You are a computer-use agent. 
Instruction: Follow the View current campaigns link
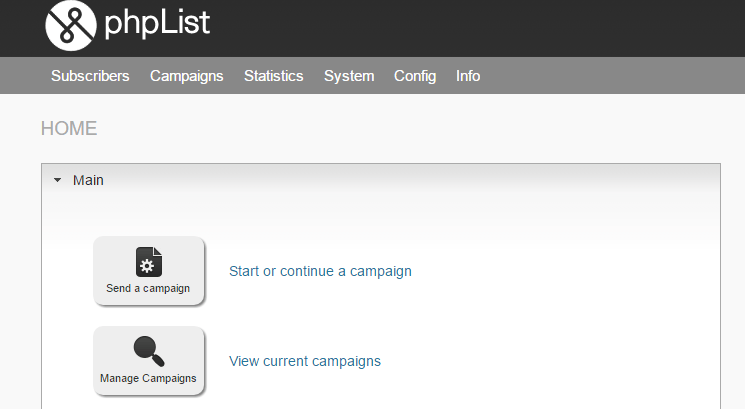coord(305,361)
